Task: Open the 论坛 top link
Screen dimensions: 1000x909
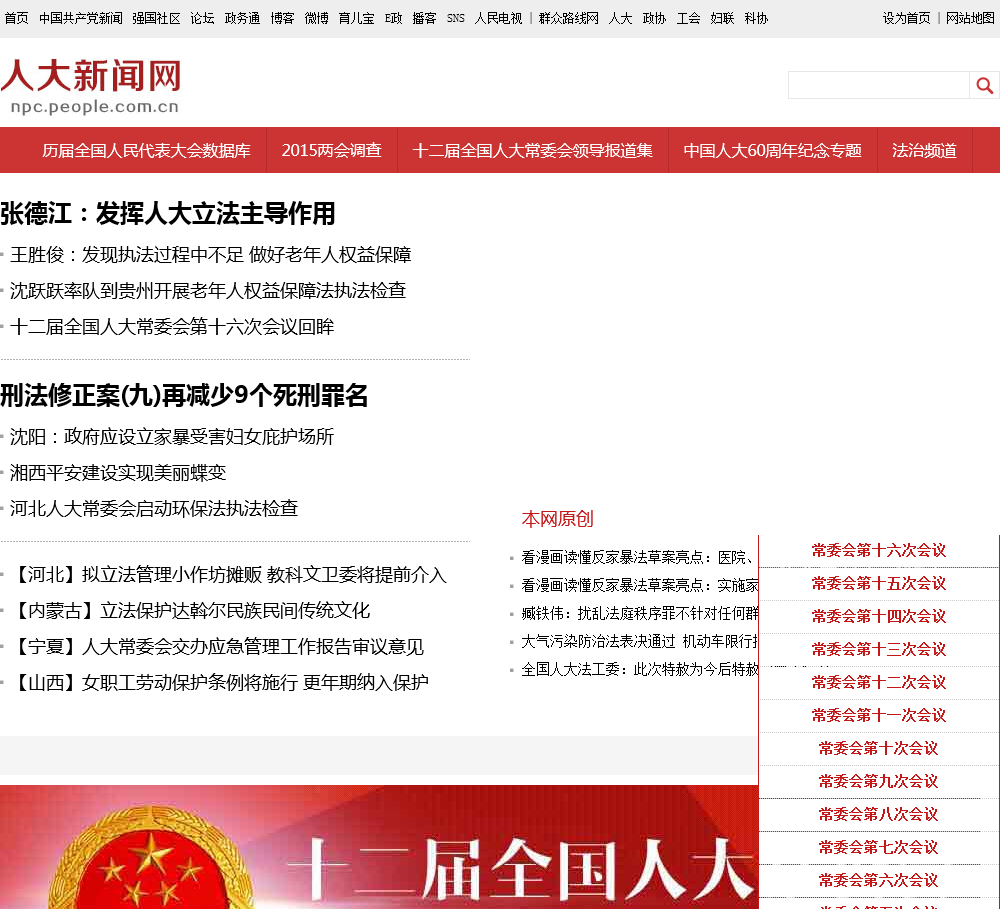Action: pos(202,18)
